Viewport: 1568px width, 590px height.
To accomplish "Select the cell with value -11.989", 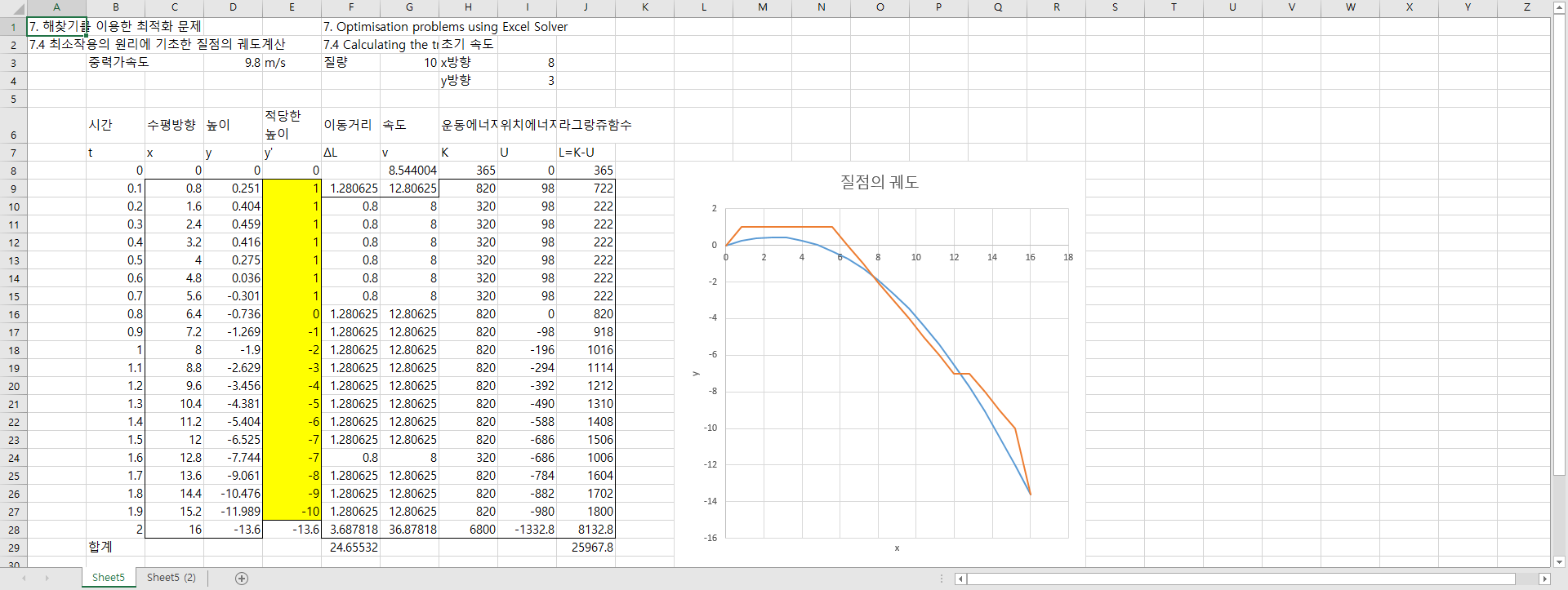I will click(x=233, y=512).
